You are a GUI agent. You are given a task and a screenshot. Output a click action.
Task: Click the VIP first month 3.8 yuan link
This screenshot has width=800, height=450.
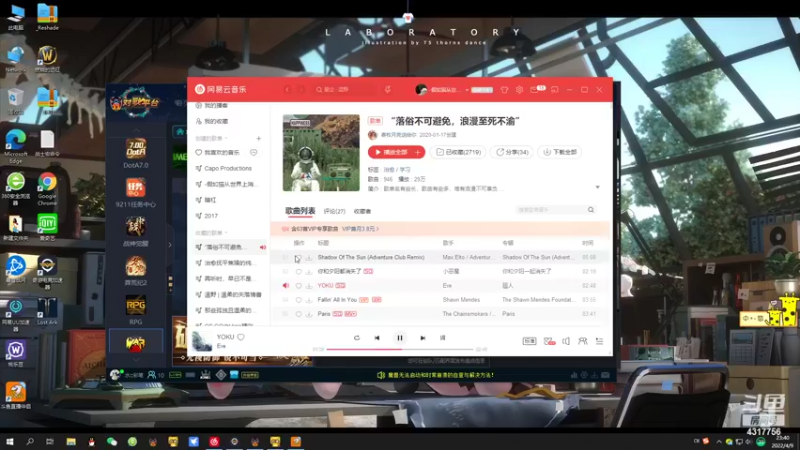click(361, 229)
